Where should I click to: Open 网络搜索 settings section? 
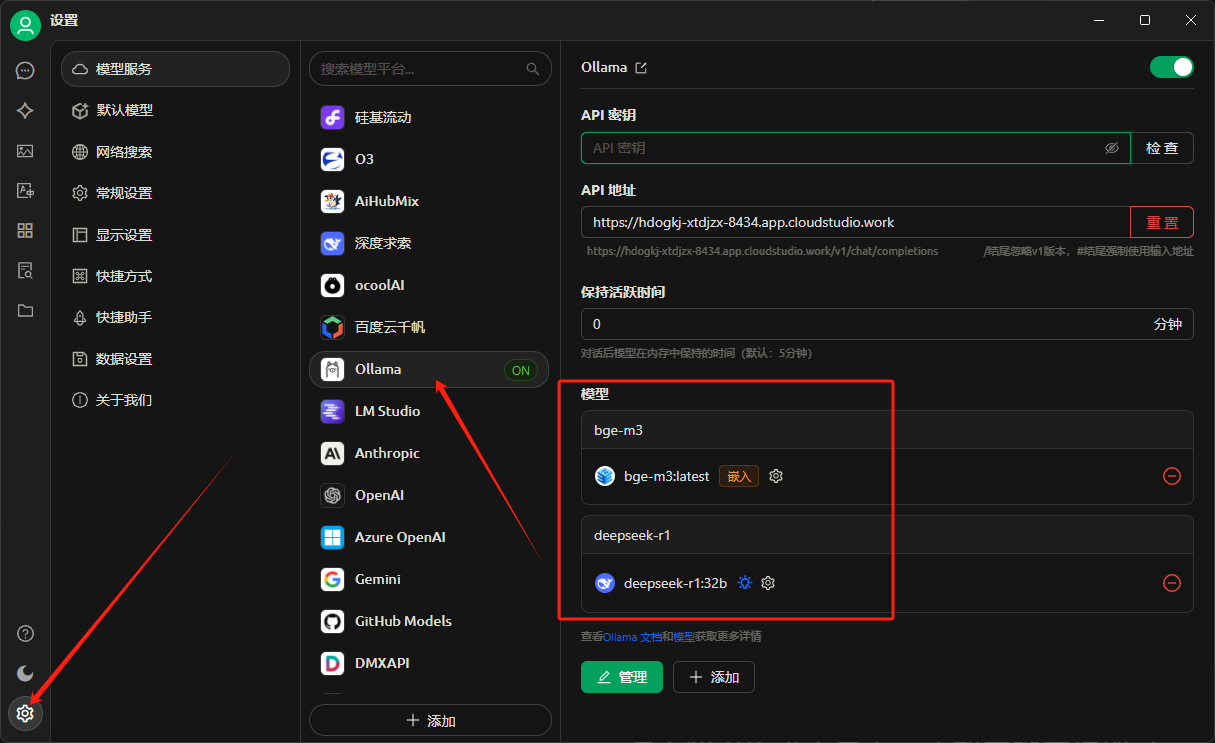[175, 152]
